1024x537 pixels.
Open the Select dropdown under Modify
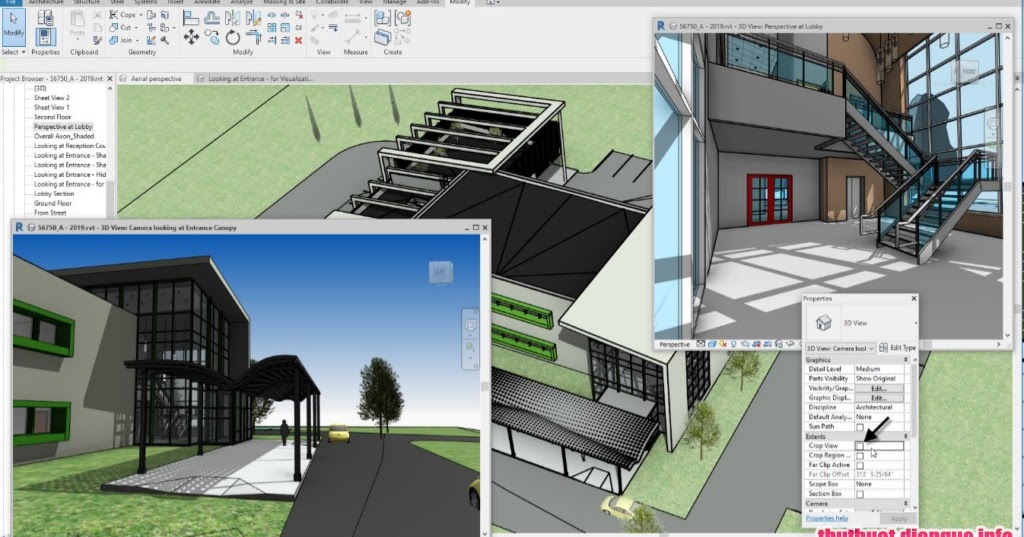coord(13,52)
